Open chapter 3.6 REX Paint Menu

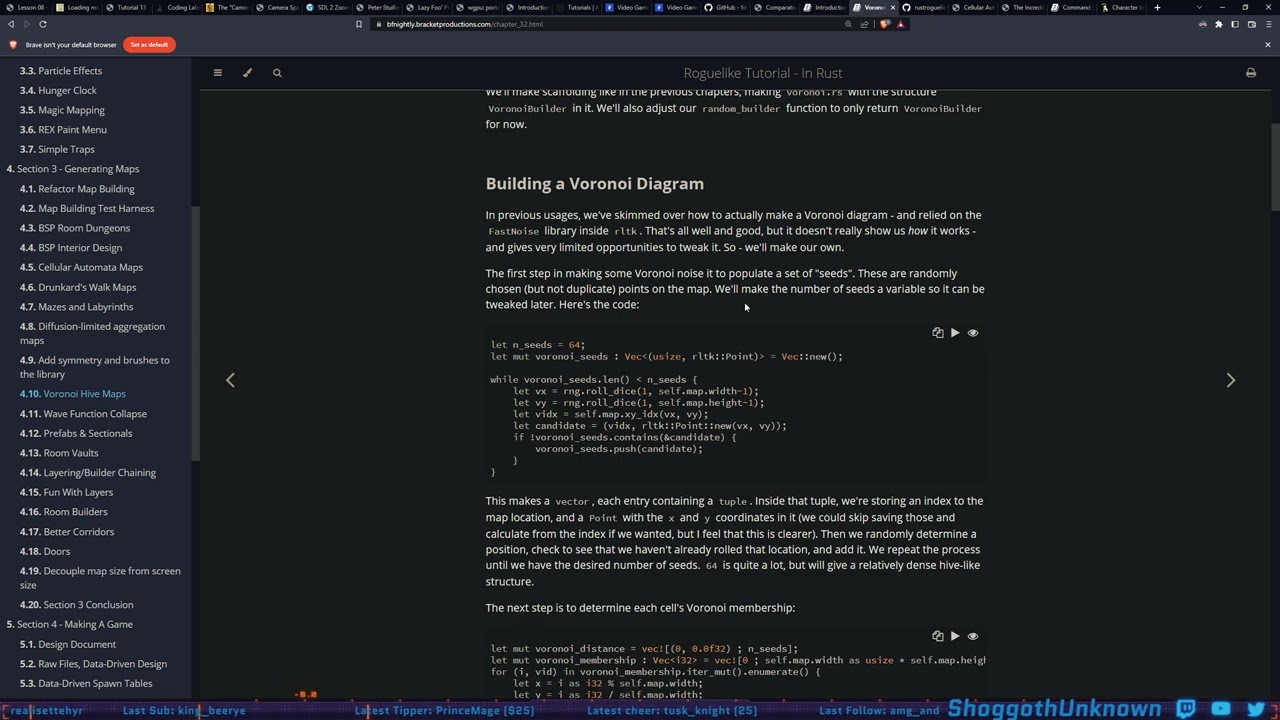click(63, 129)
